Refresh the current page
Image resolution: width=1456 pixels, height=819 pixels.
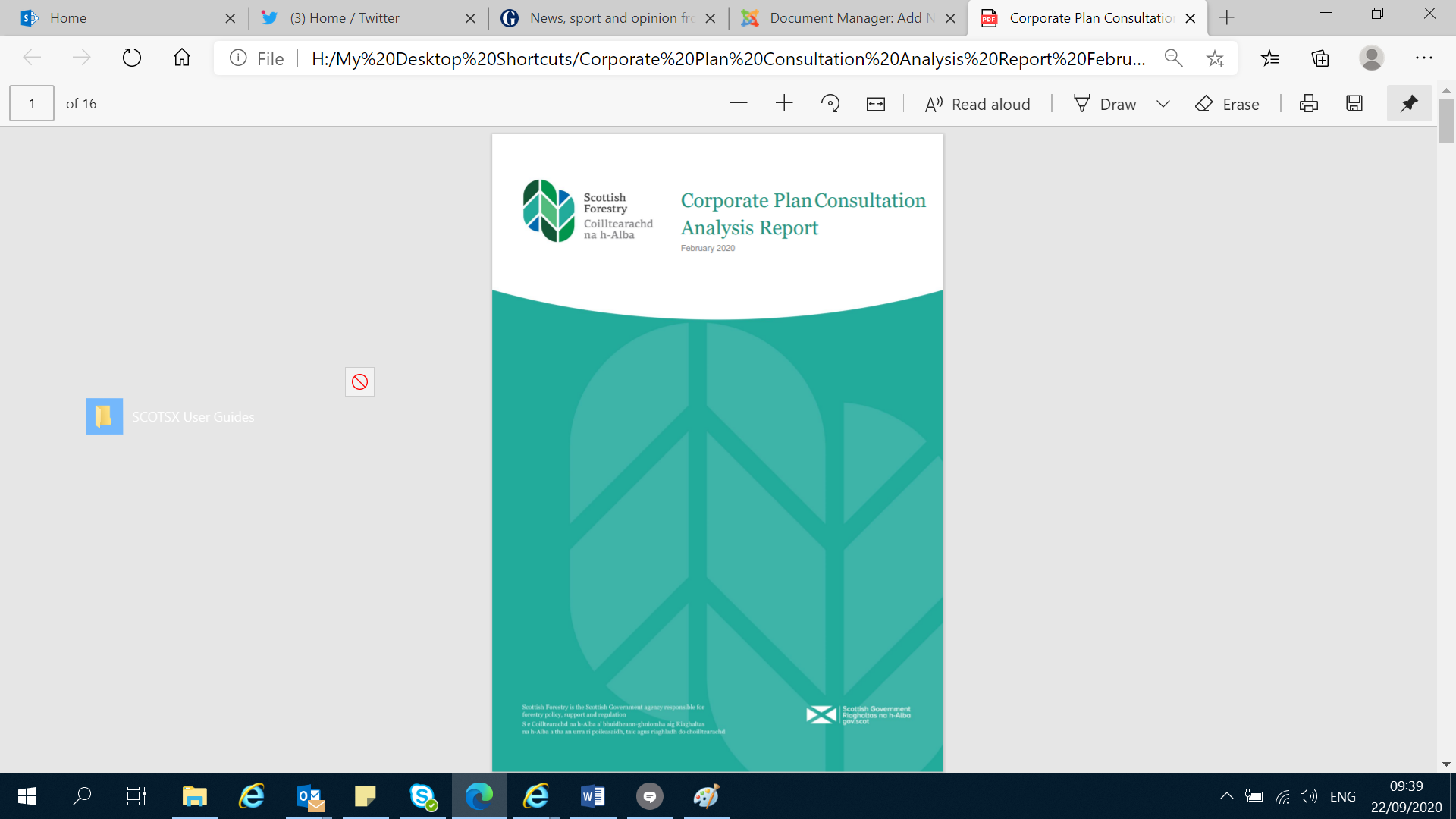pos(132,58)
